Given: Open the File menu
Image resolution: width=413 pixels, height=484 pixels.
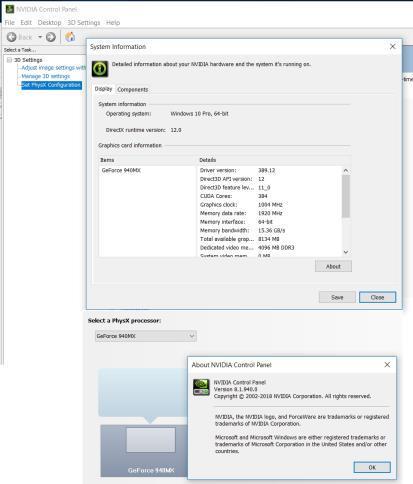Looking at the screenshot, I should coord(9,23).
